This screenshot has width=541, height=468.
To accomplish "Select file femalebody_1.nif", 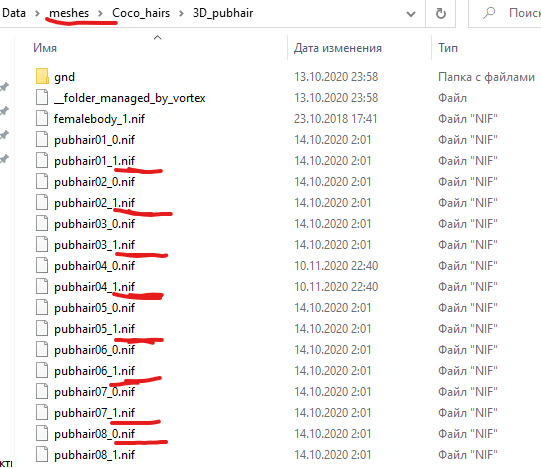I will coord(99,119).
